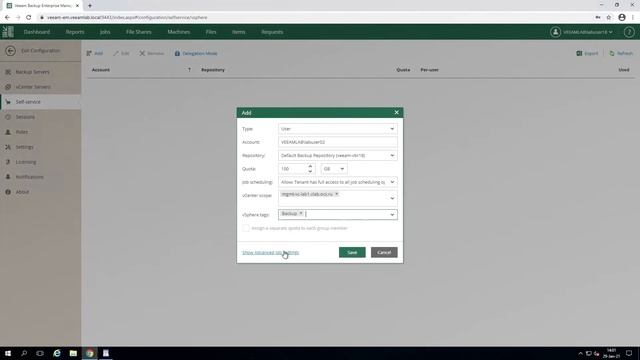Bookmark this page with star icon
The width and height of the screenshot is (640, 360).
coord(609,18)
